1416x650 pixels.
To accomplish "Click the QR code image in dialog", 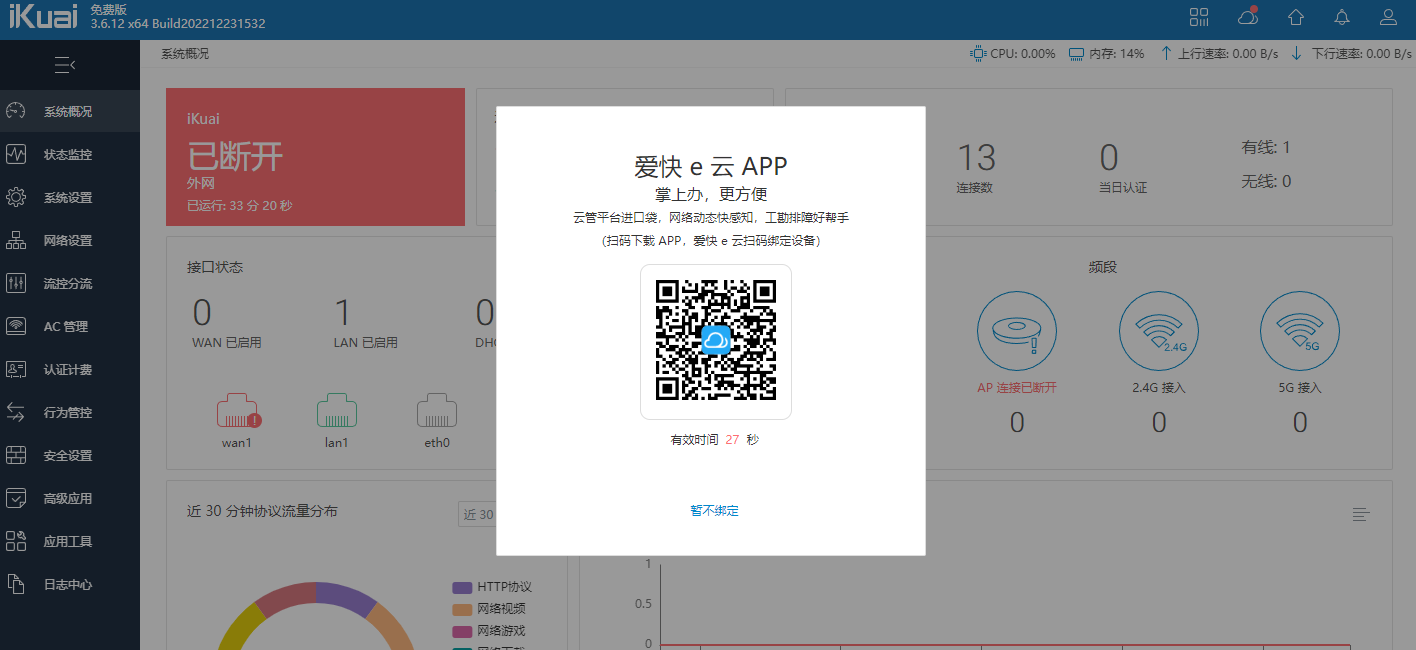I will click(716, 341).
